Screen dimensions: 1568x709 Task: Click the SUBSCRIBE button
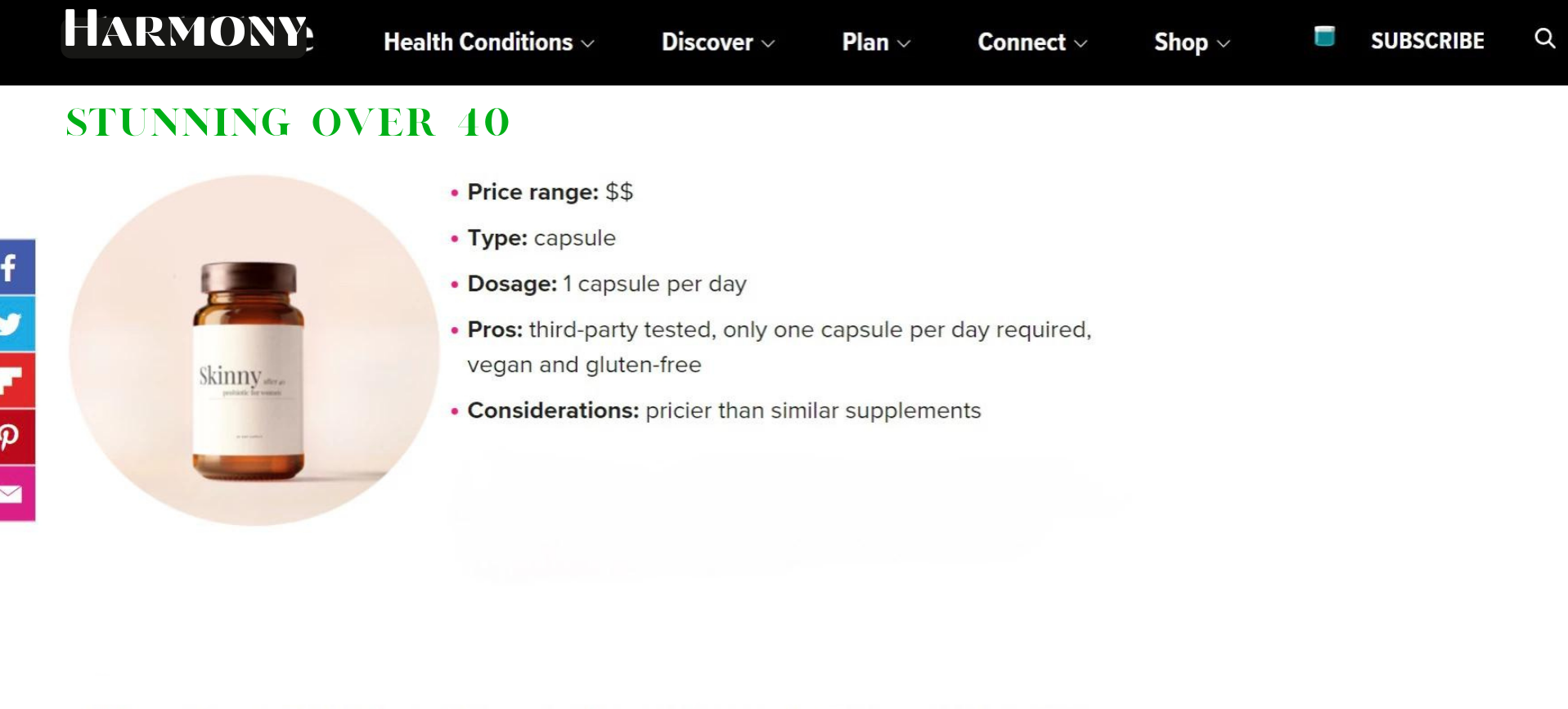pos(1427,41)
